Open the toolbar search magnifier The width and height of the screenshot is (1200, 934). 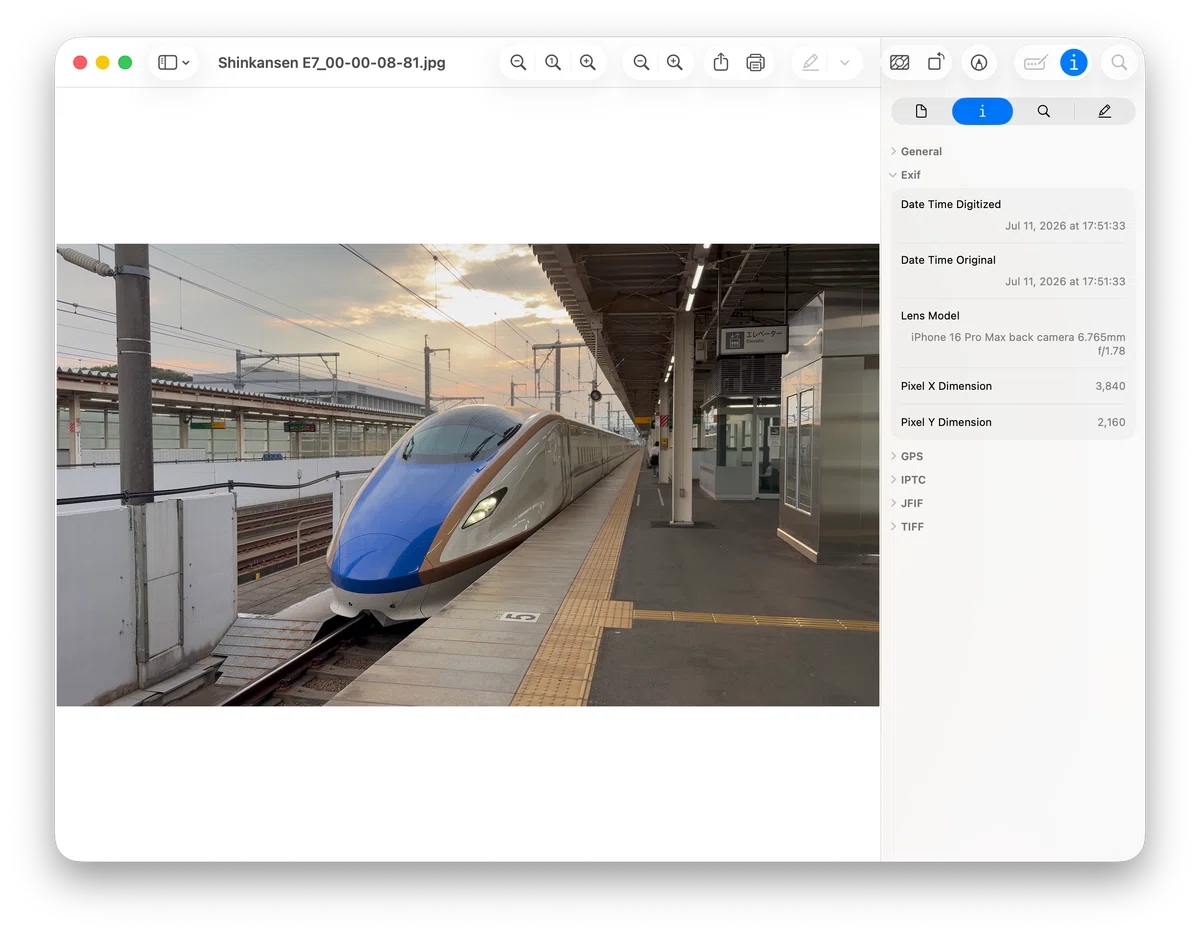click(x=1119, y=62)
